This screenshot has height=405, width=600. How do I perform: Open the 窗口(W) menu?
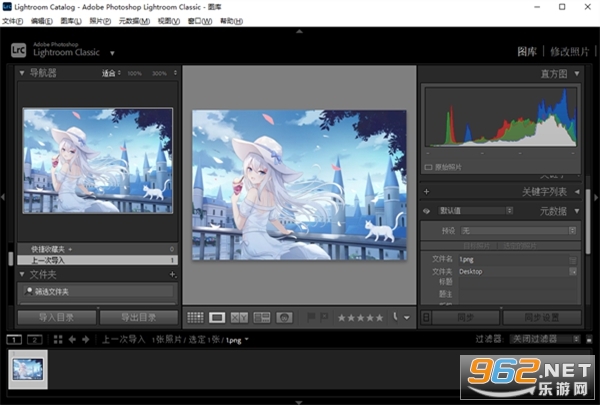200,21
